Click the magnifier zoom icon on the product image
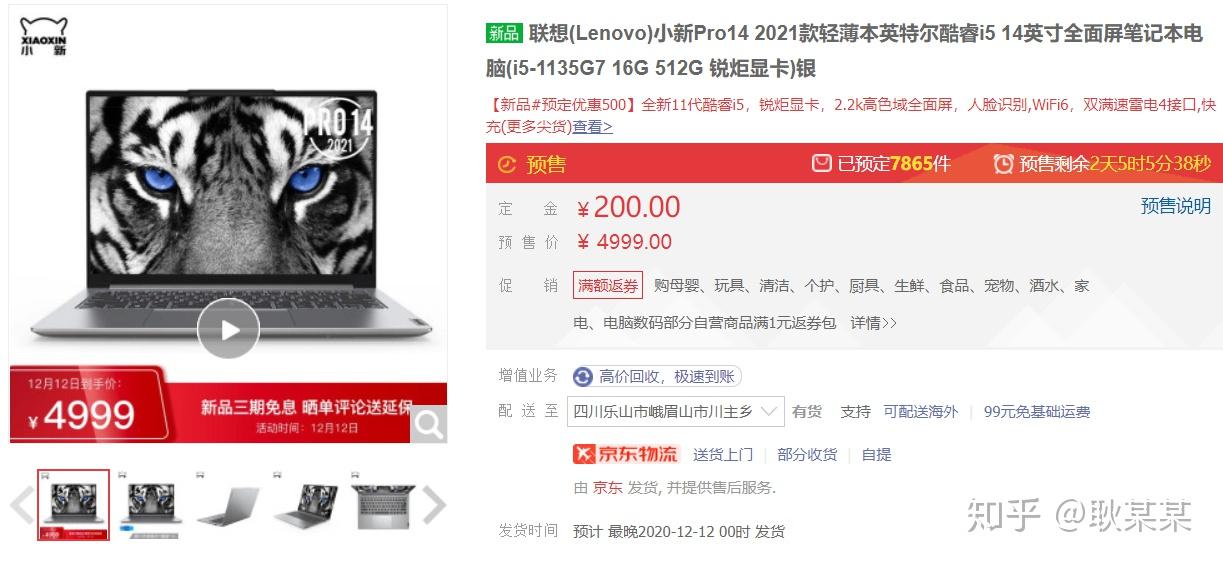Screen dimensions: 1223x564 pos(429,424)
